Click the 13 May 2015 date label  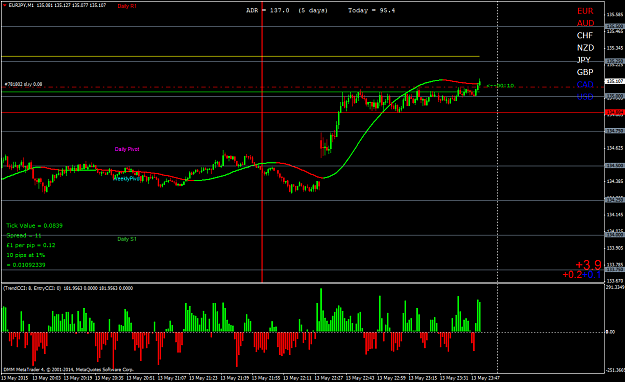15,378
